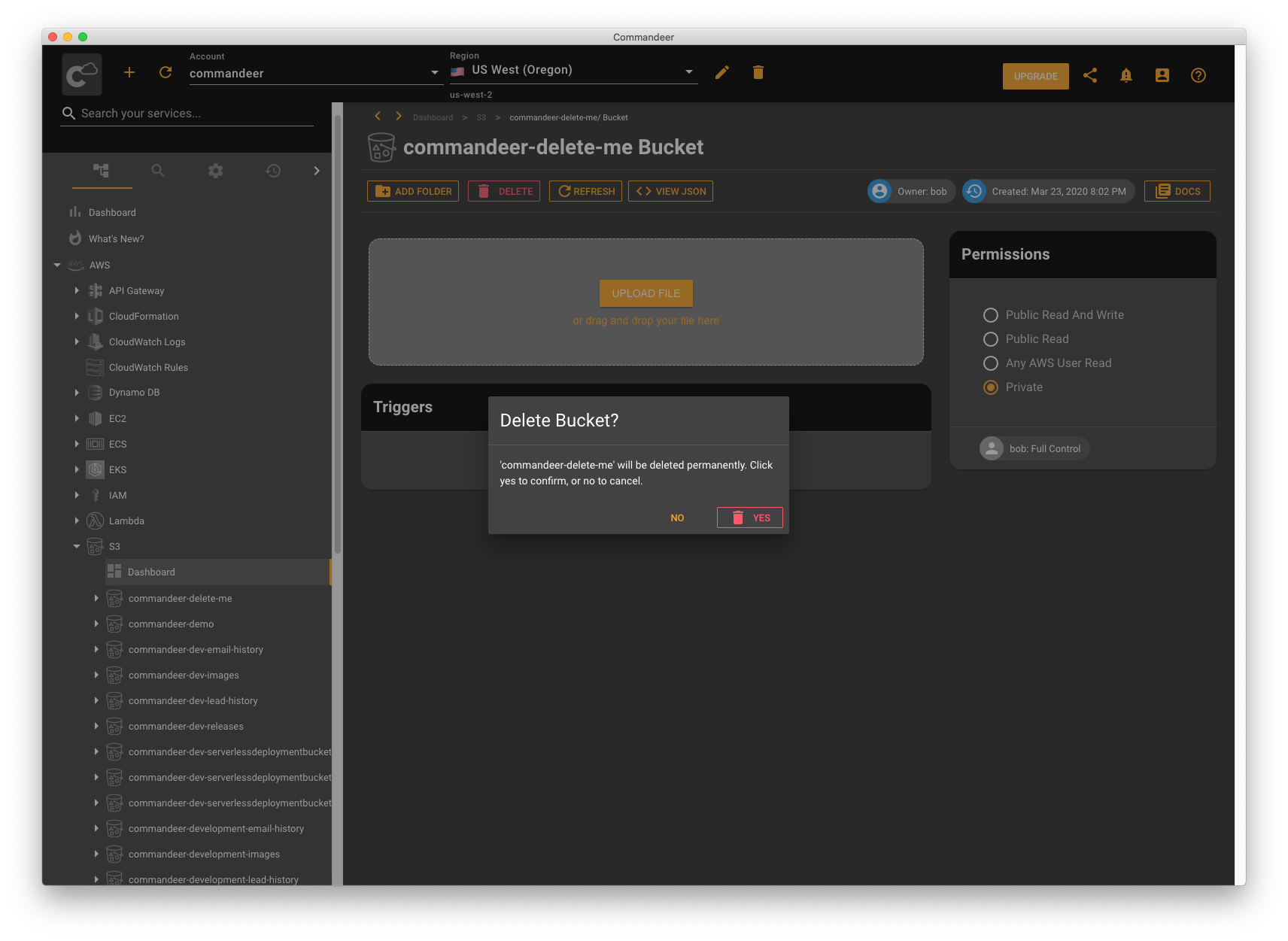Open notifications bell icon
1288x941 pixels.
coord(1126,75)
